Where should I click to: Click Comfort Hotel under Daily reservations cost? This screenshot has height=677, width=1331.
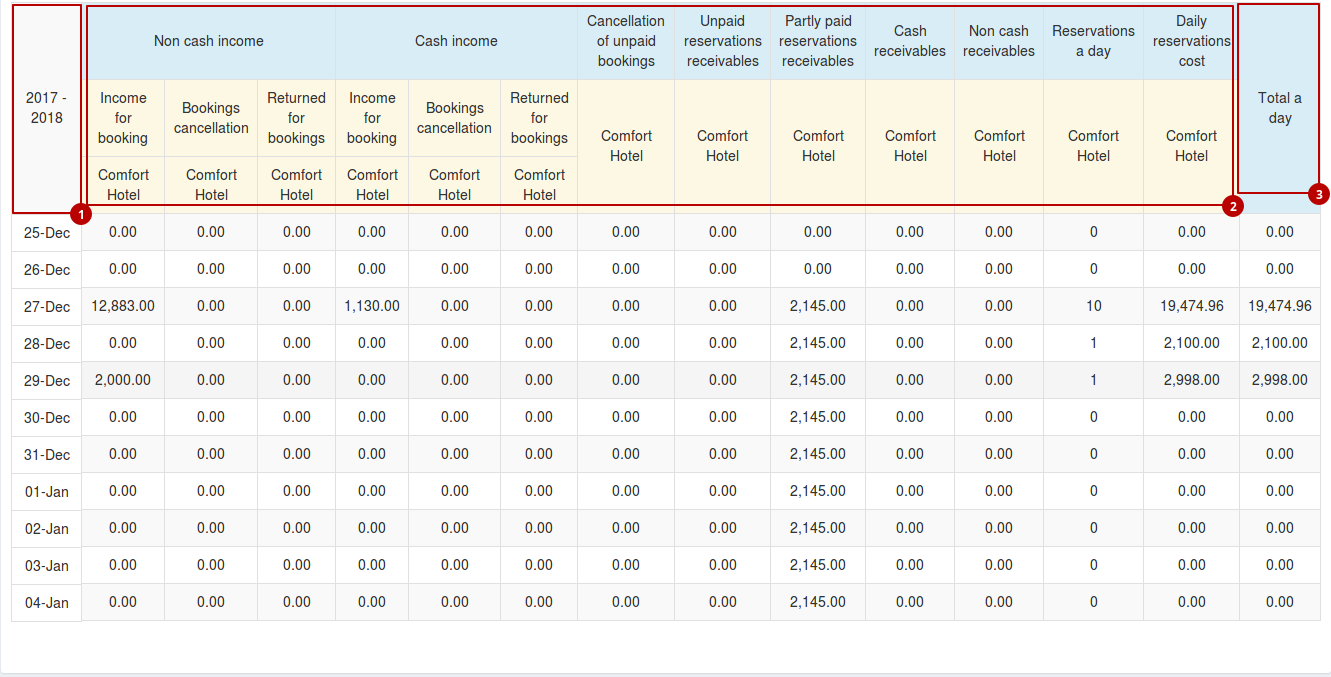[1191, 146]
